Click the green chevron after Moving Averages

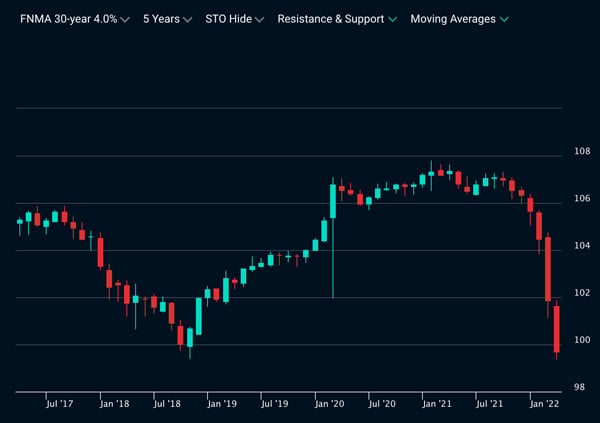(x=504, y=20)
